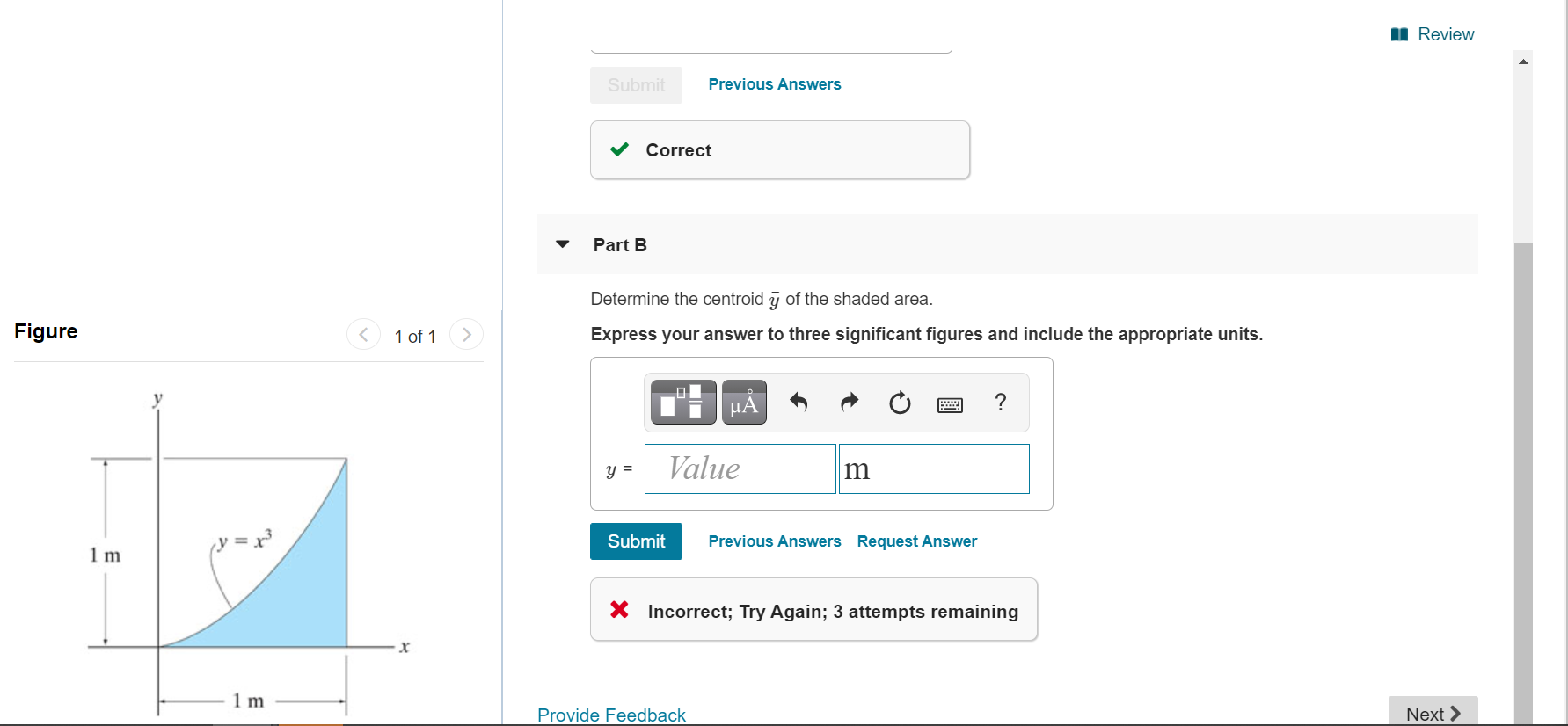Open the equation templates icon
This screenshot has width=1568, height=726.
click(x=682, y=402)
